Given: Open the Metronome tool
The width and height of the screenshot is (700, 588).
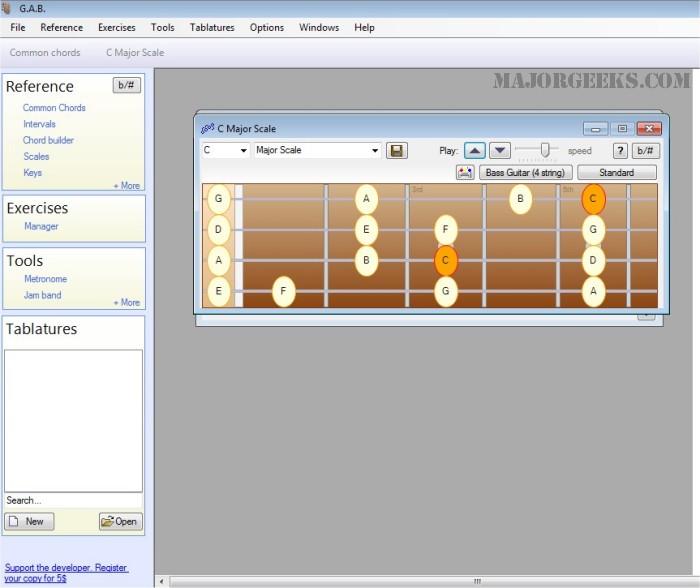Looking at the screenshot, I should pos(46,279).
